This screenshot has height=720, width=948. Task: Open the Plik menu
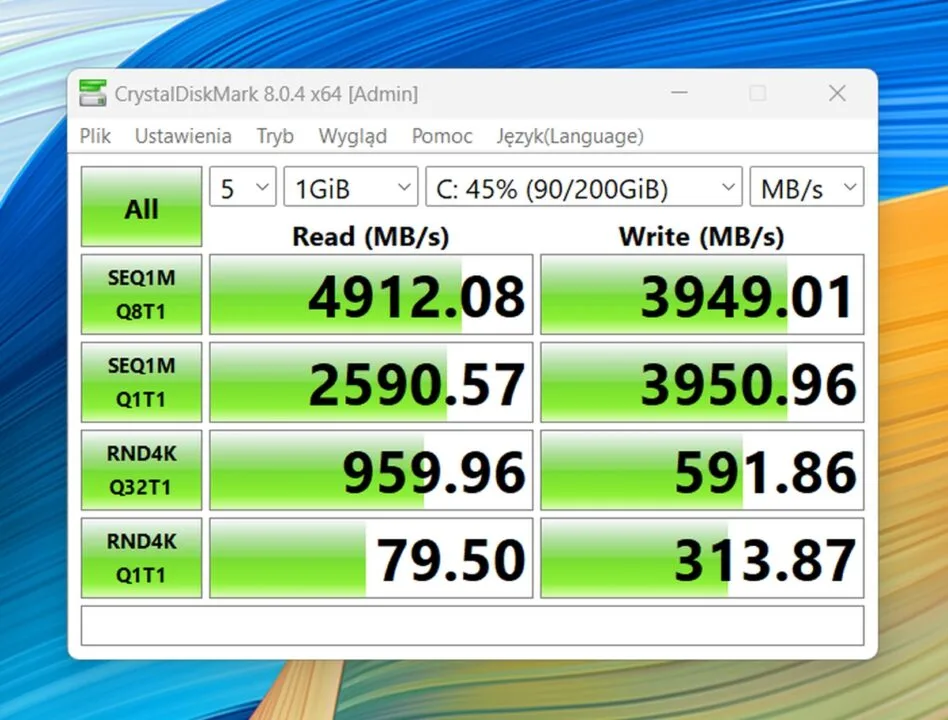[95, 136]
